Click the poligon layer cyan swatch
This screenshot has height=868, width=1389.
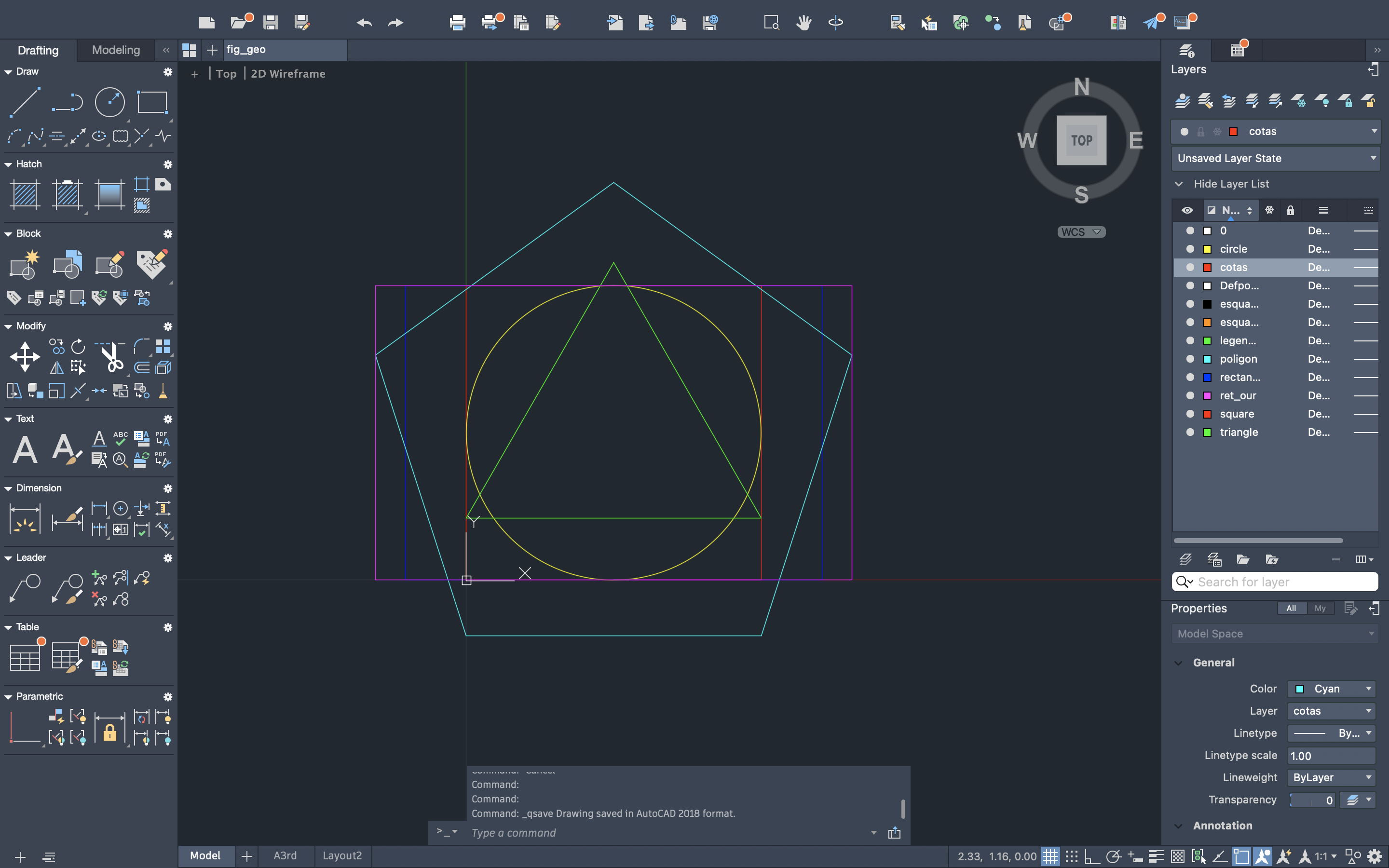[1207, 359]
